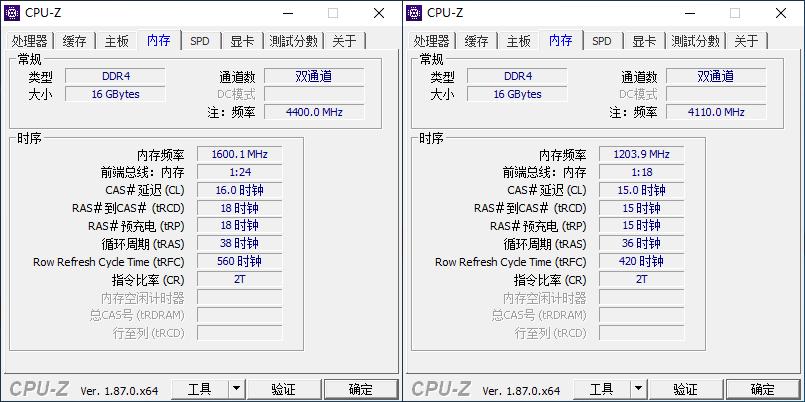Open 测試分數 tab in right CPU-Z window

[696, 41]
